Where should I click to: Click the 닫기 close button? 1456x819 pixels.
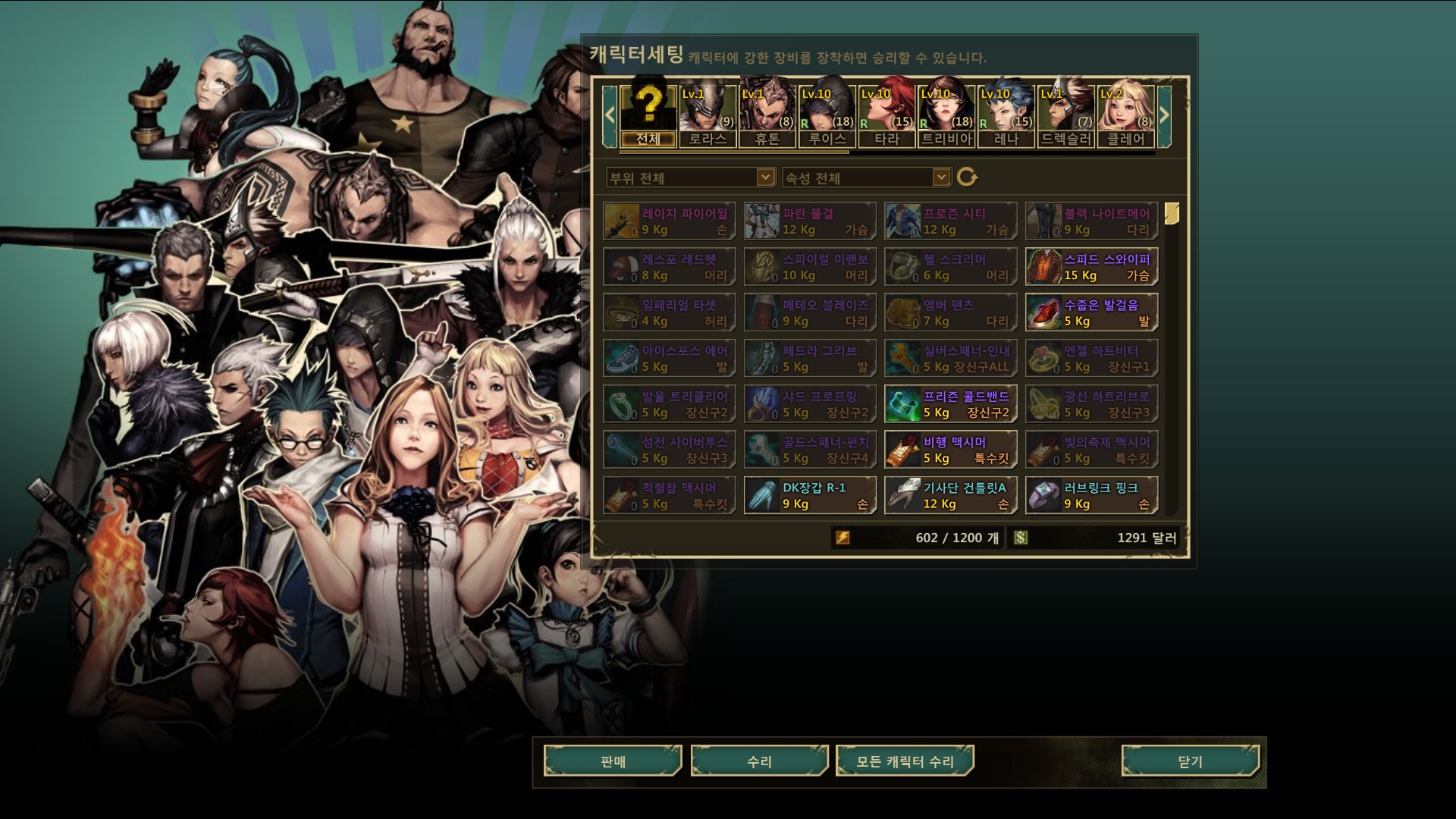[x=1191, y=761]
